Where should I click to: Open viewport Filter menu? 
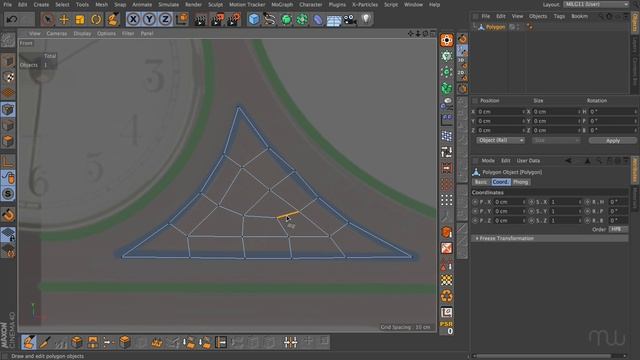click(x=128, y=33)
